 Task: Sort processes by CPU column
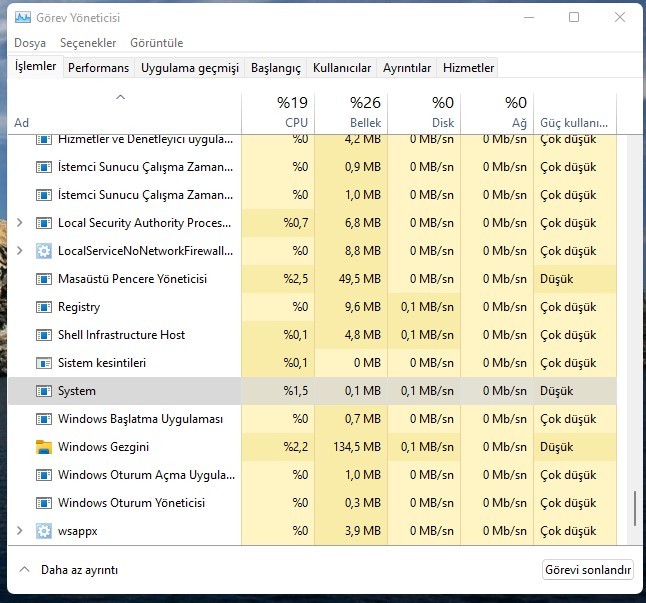click(x=278, y=113)
